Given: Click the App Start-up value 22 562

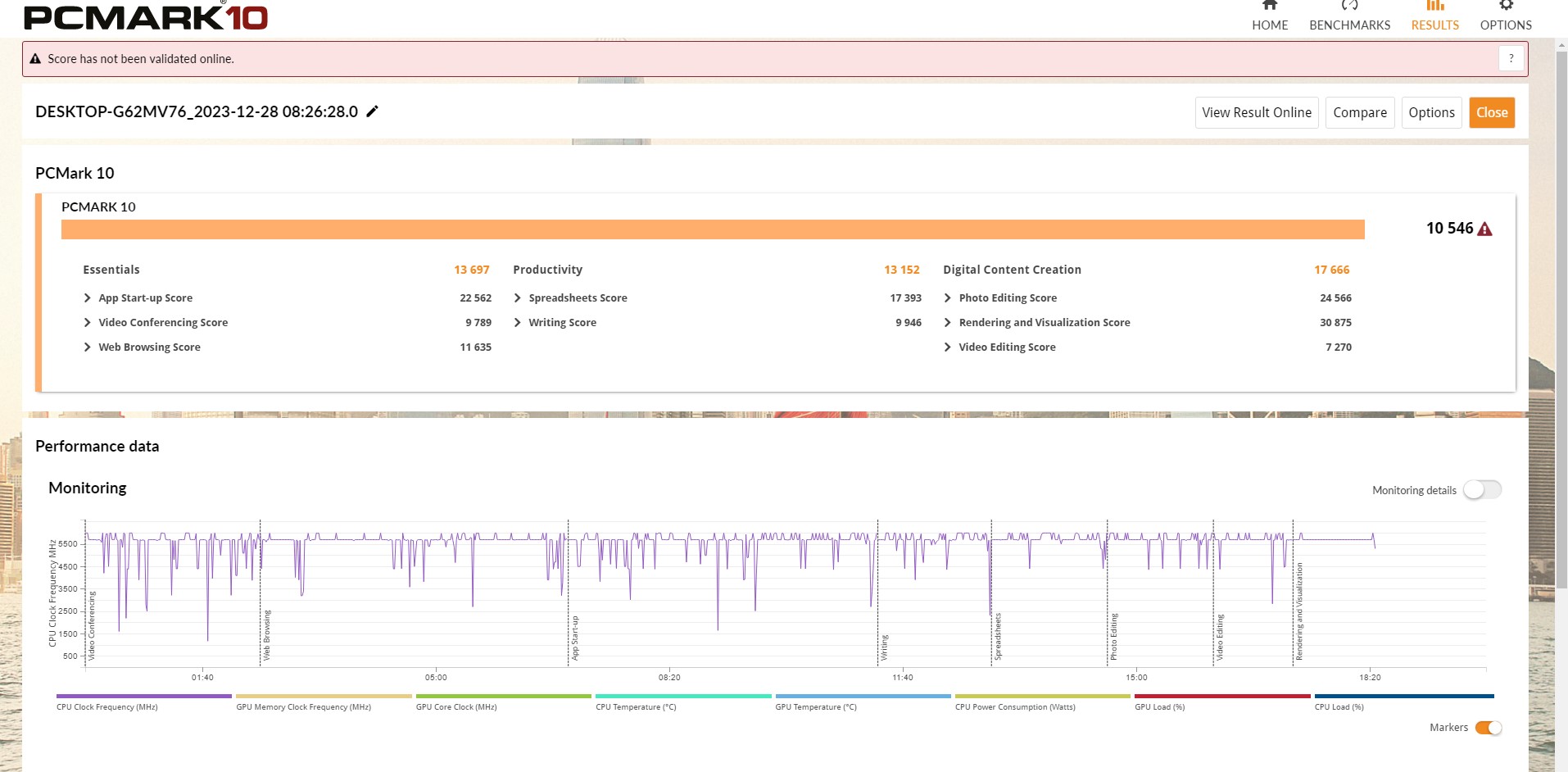Looking at the screenshot, I should (475, 298).
